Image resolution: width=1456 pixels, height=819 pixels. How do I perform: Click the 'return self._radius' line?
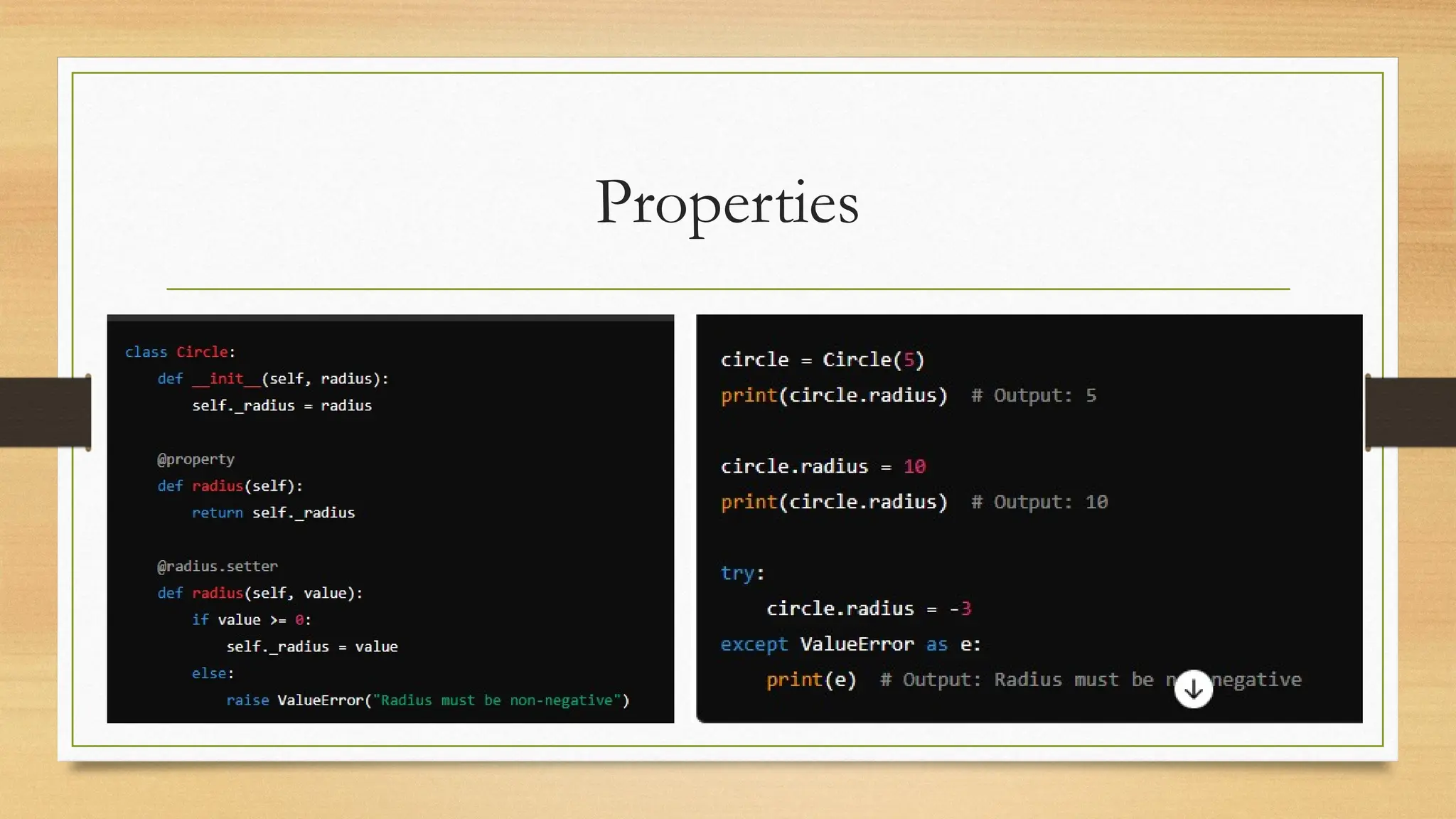coord(273,513)
